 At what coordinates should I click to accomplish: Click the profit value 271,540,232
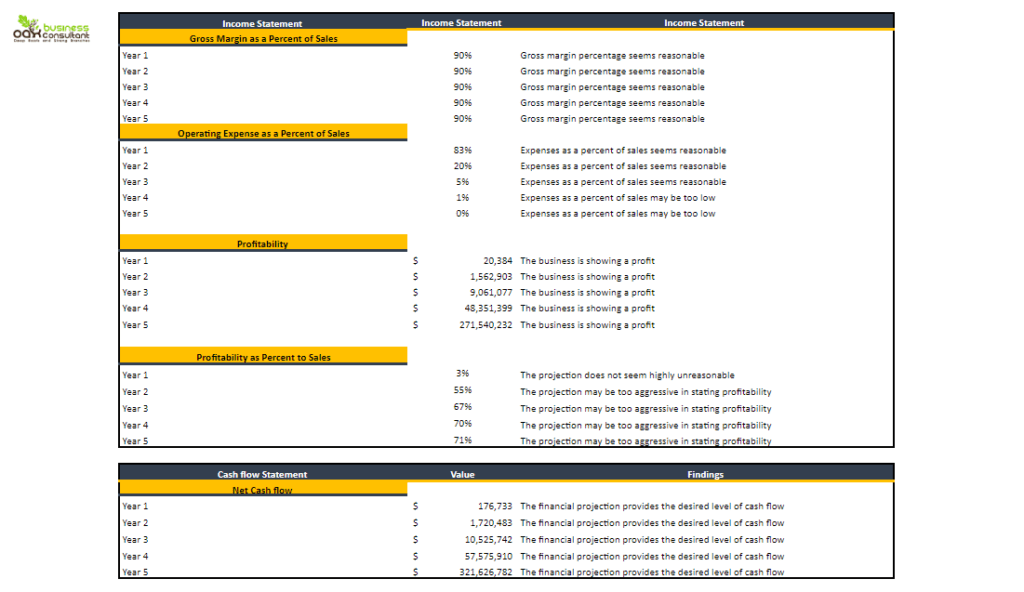click(486, 325)
